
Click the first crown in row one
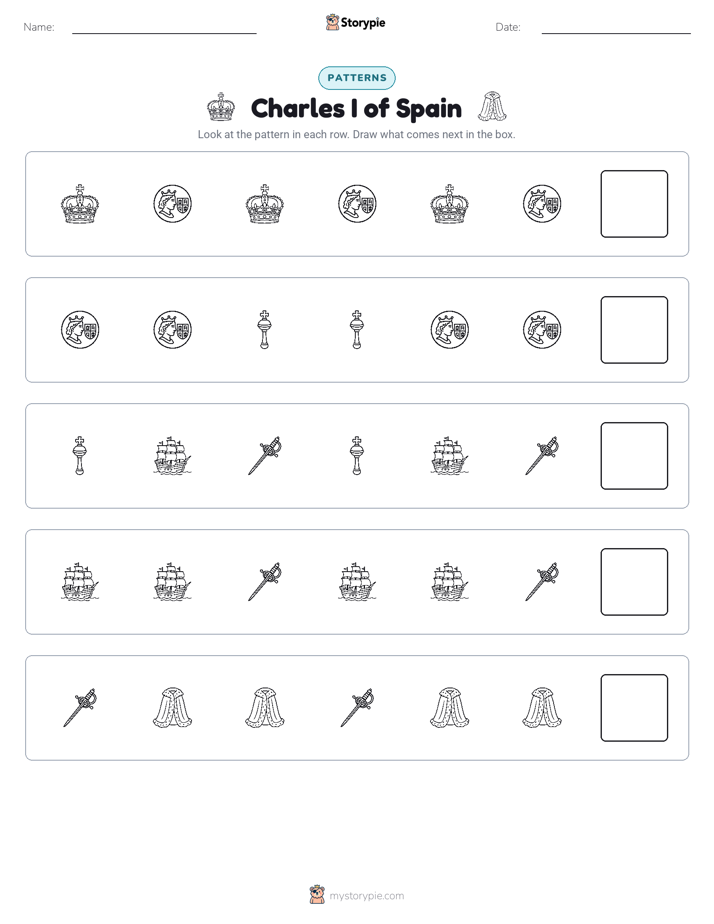pyautogui.click(x=80, y=204)
